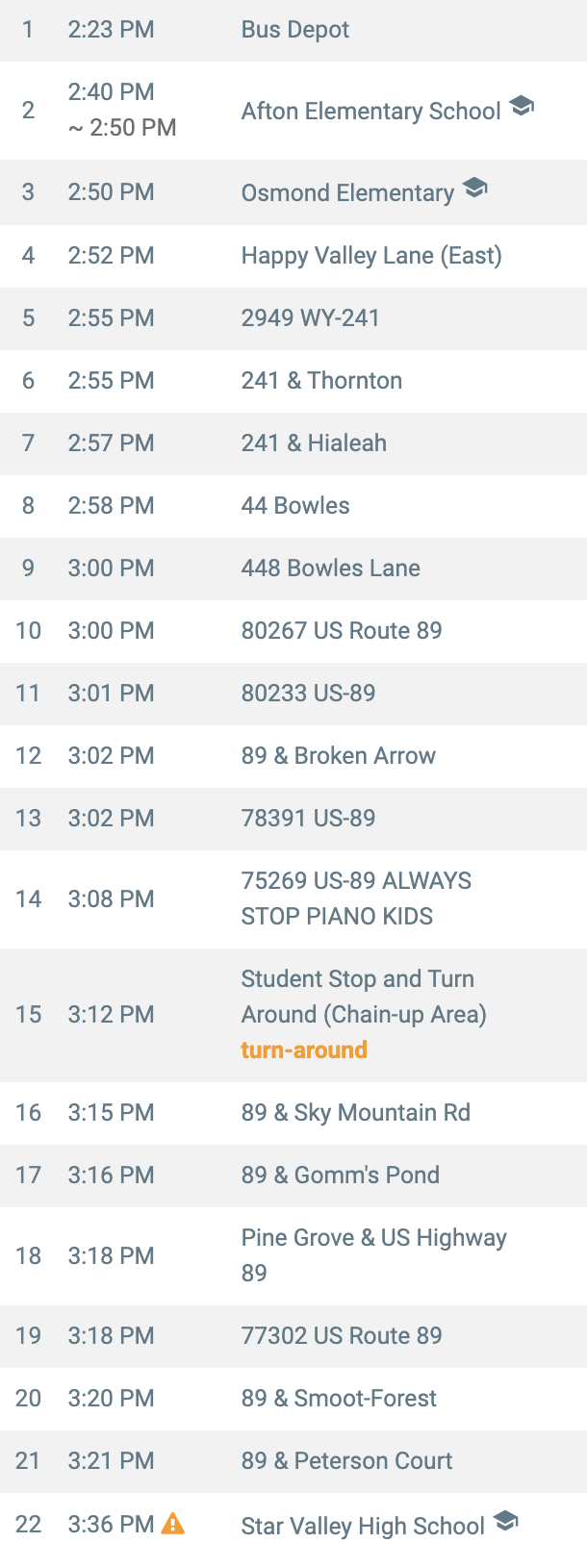Select 89 & Sky Mountain Rd stop
Screen dimensions: 587x1568
click(355, 1113)
